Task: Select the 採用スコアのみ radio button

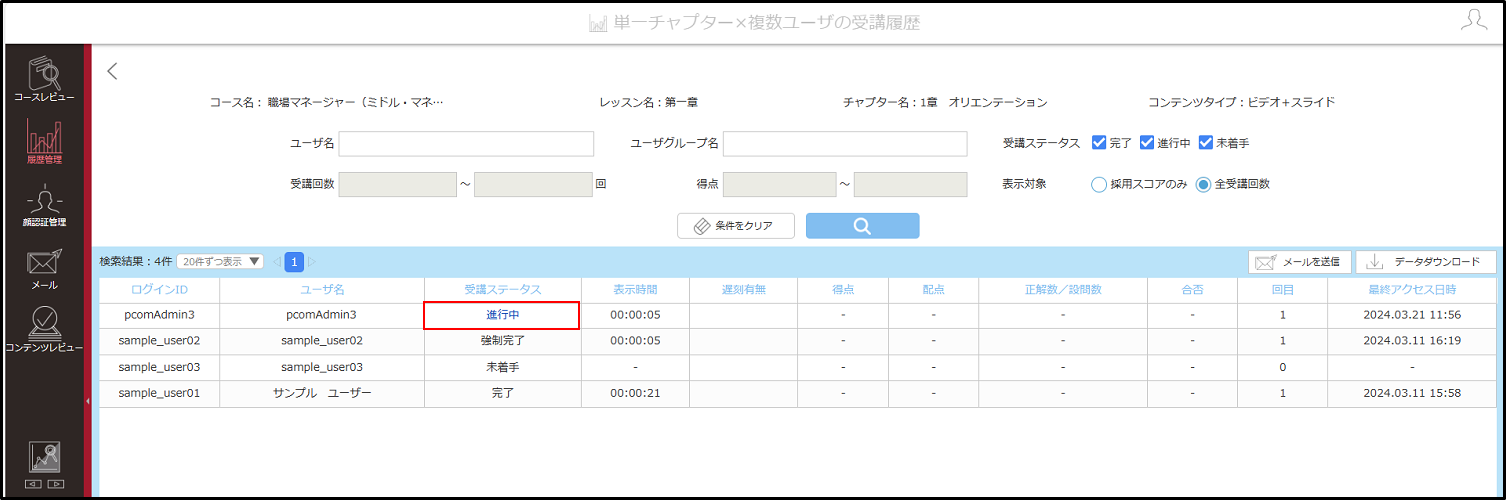Action: click(1099, 184)
